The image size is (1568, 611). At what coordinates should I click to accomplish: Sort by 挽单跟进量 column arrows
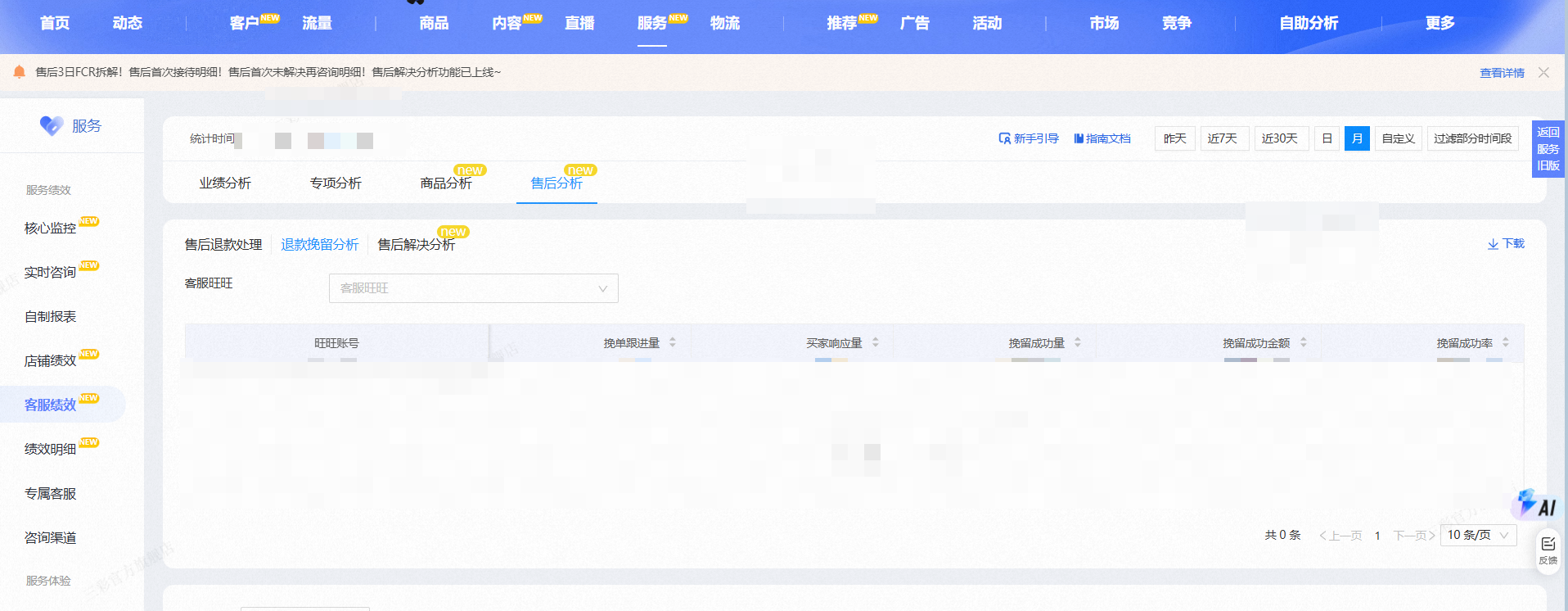[x=672, y=342]
